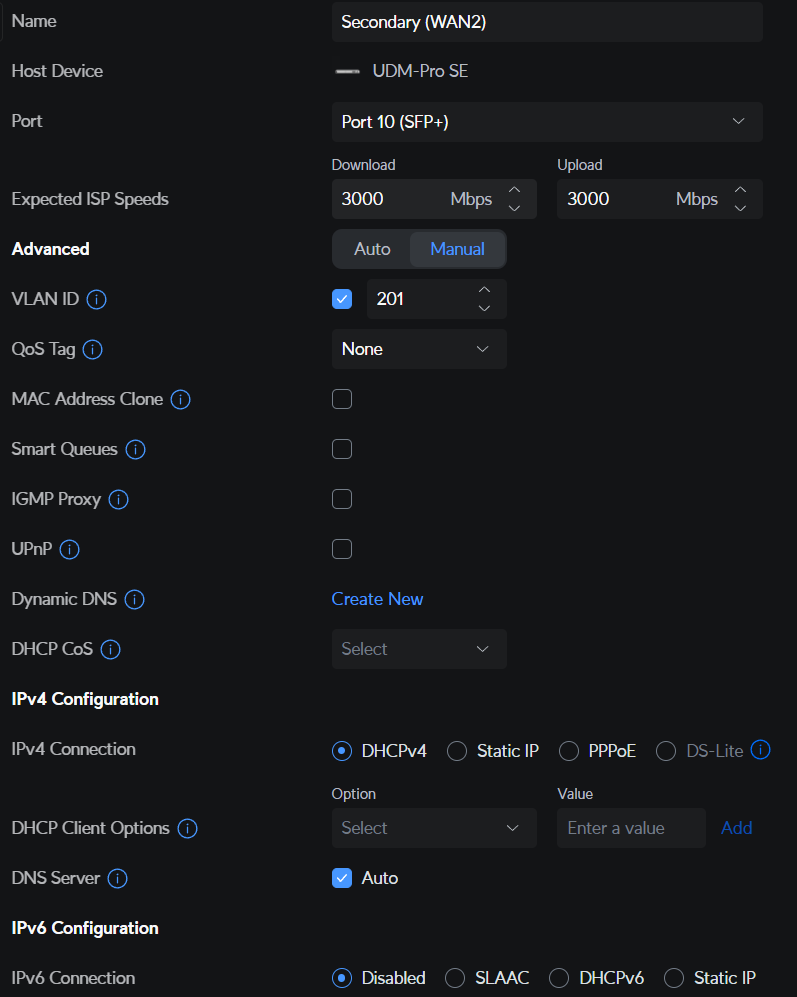Image resolution: width=797 pixels, height=997 pixels.
Task: Click the Name field containing Secondary (WAN2)
Action: 546,22
